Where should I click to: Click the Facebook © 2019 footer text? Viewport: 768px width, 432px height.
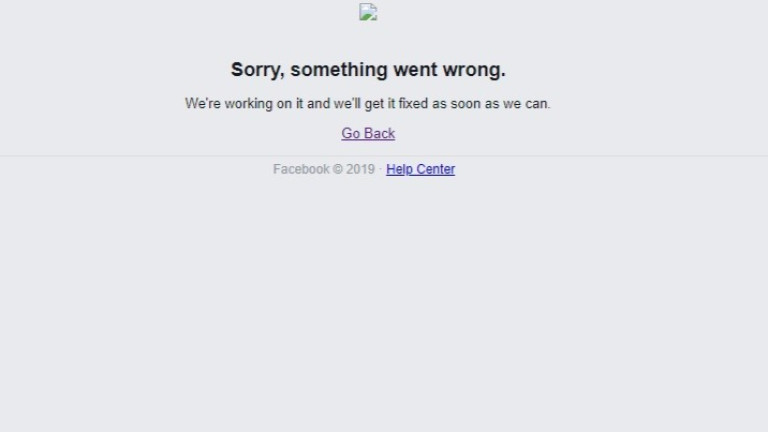324,169
